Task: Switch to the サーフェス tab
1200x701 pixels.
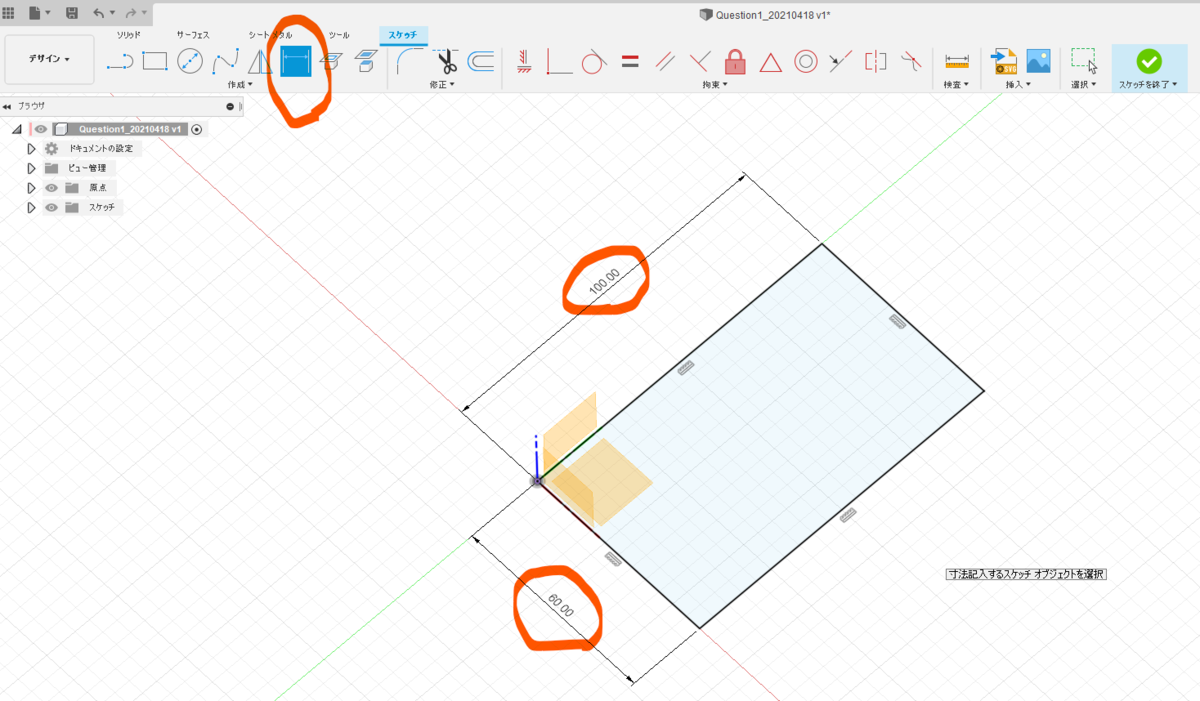Action: click(x=193, y=35)
